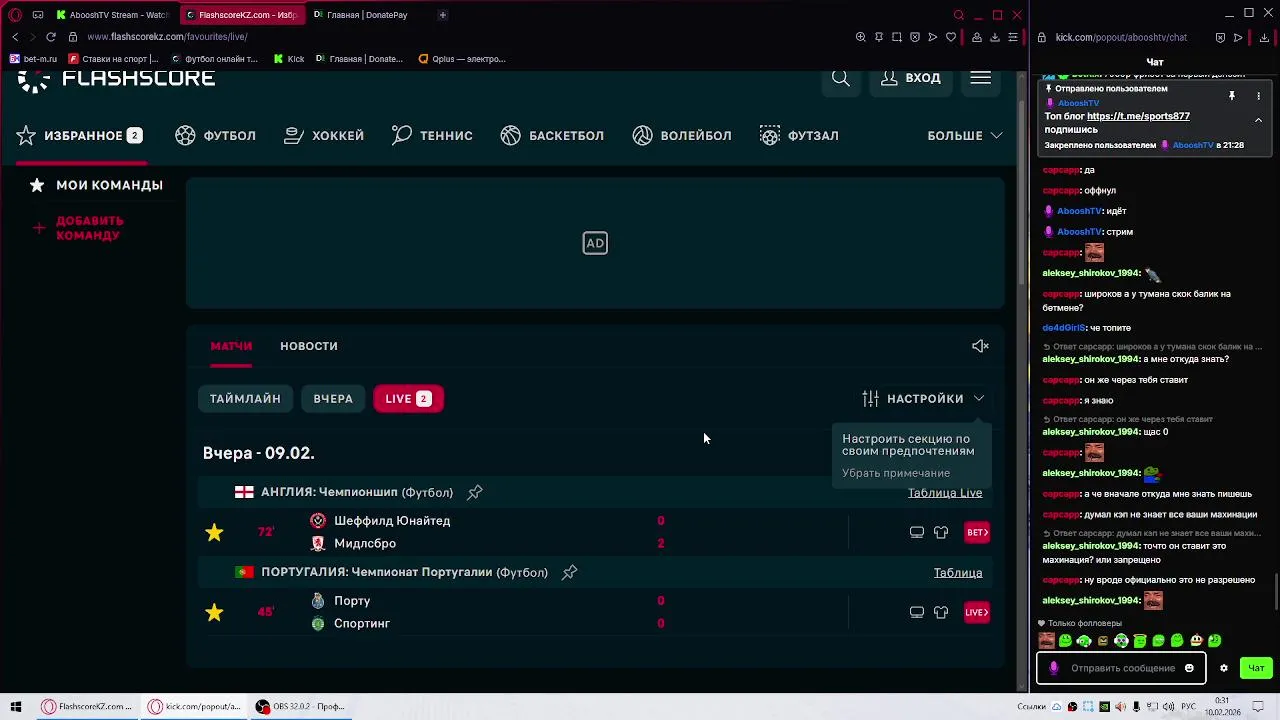Screen dimensions: 1280x720
Task: Open ПОРТУГАЛИЯ: Чемпионат Португалии league link
Action: [404, 572]
